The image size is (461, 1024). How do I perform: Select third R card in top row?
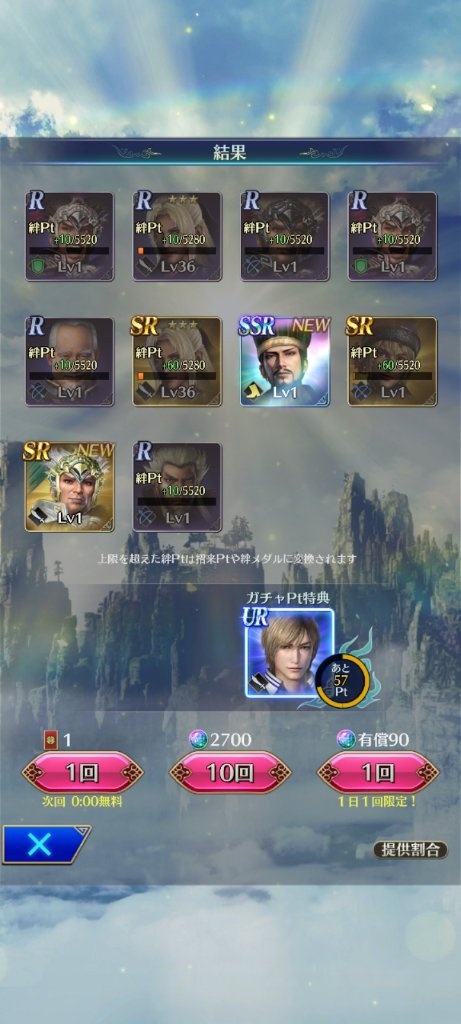tap(285, 236)
